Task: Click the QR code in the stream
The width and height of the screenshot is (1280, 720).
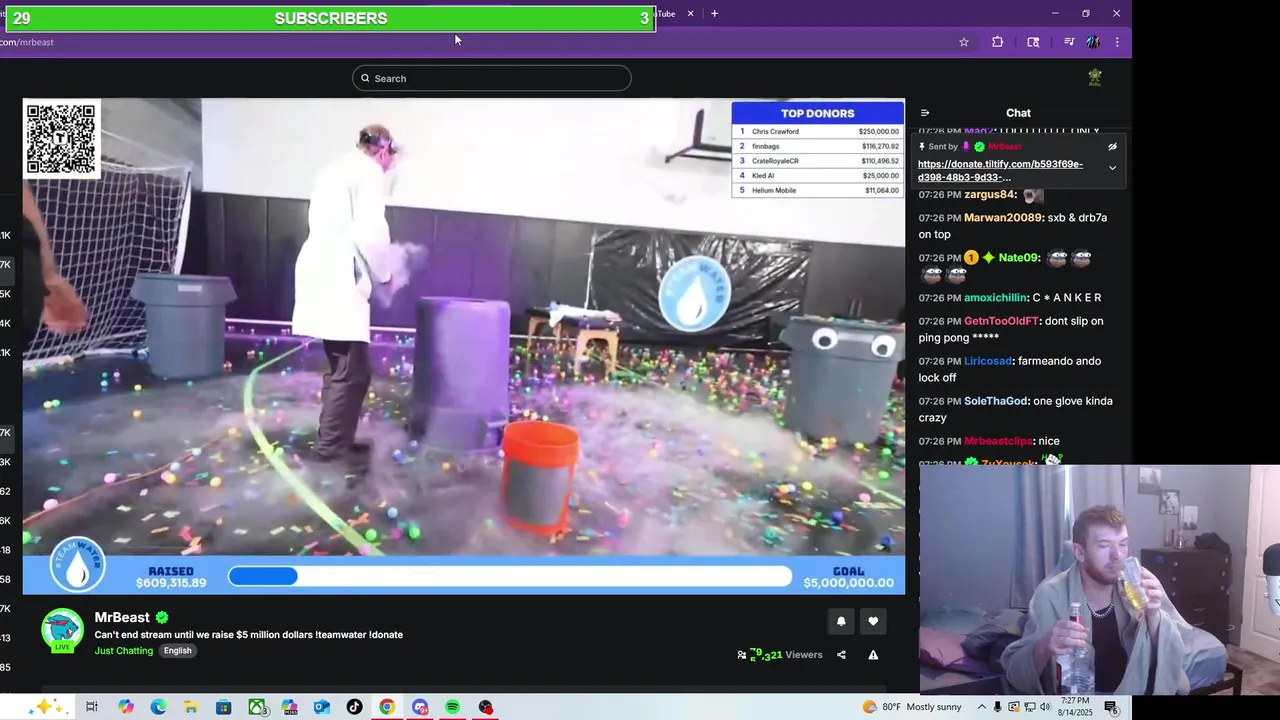Action: point(62,139)
